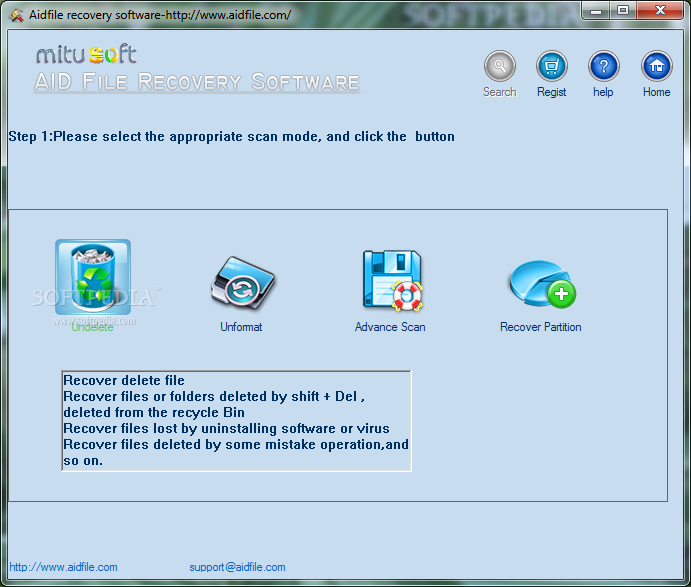The height and width of the screenshot is (587, 691).
Task: Click 'Recover files lost by uninstalling software' line
Action: pyautogui.click(x=227, y=428)
